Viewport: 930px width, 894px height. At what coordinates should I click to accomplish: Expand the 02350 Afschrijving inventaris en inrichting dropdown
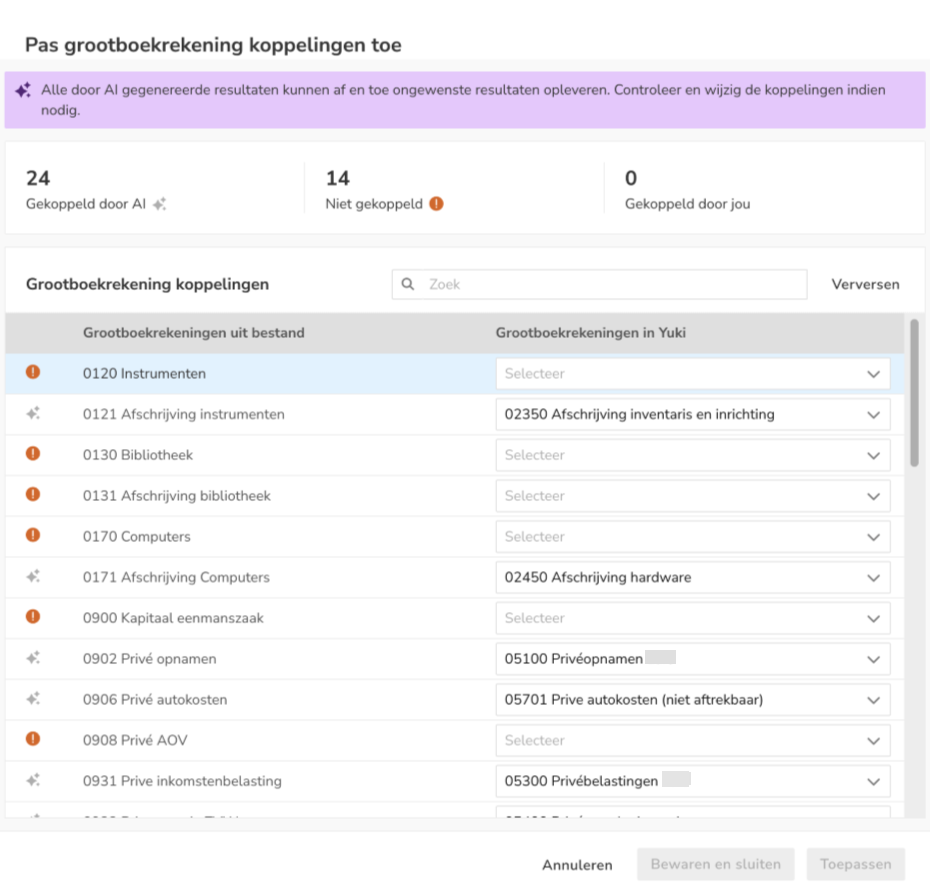click(692, 414)
